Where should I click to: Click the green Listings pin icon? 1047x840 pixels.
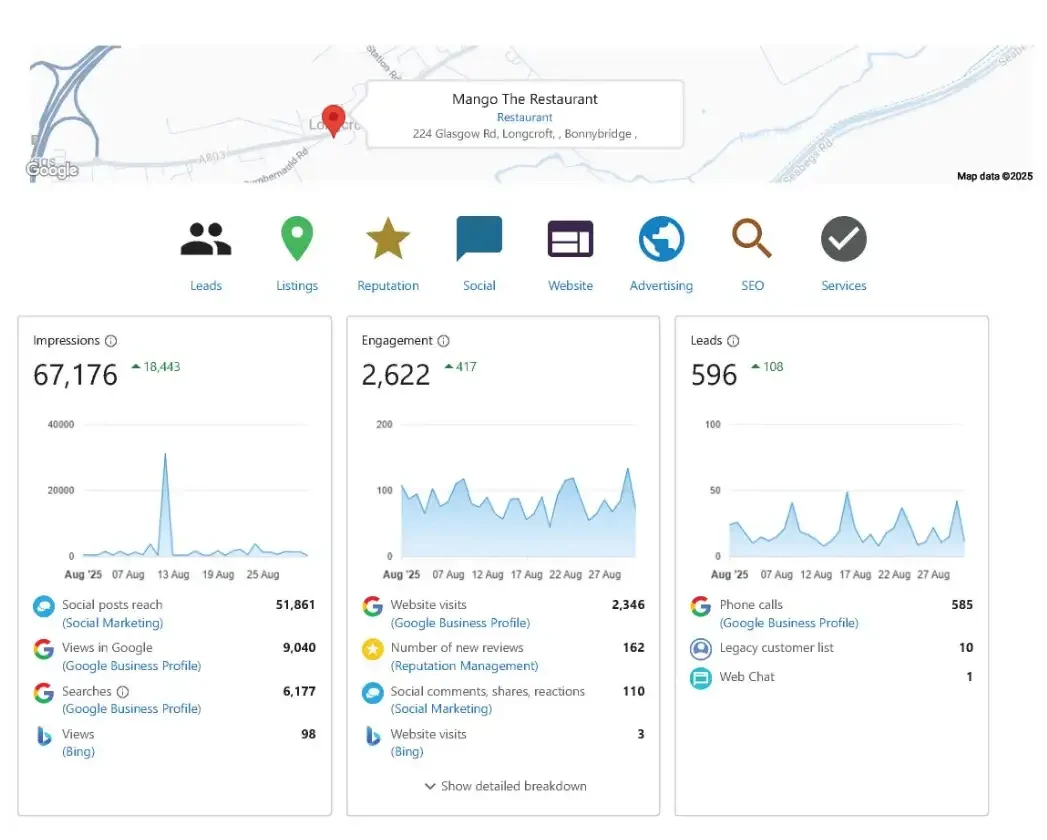[297, 240]
